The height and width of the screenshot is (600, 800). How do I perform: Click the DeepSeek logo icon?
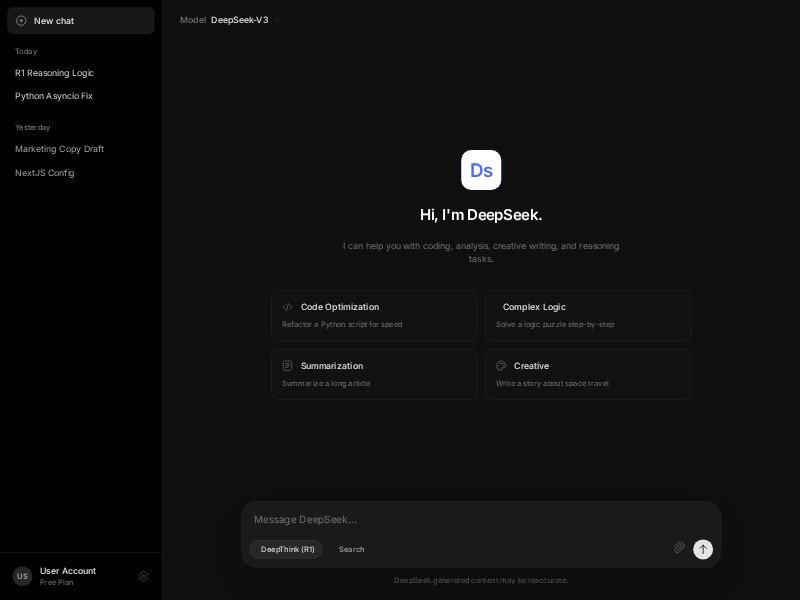click(x=481, y=170)
